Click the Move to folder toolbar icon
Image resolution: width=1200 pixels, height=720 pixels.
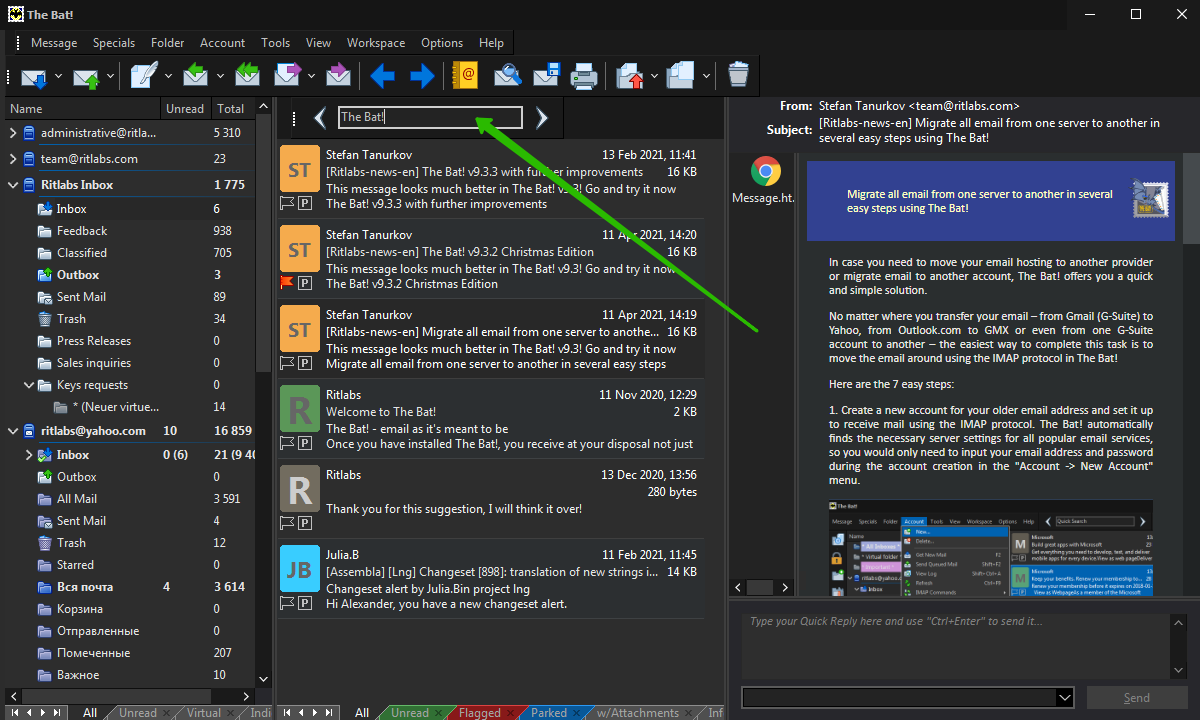630,76
